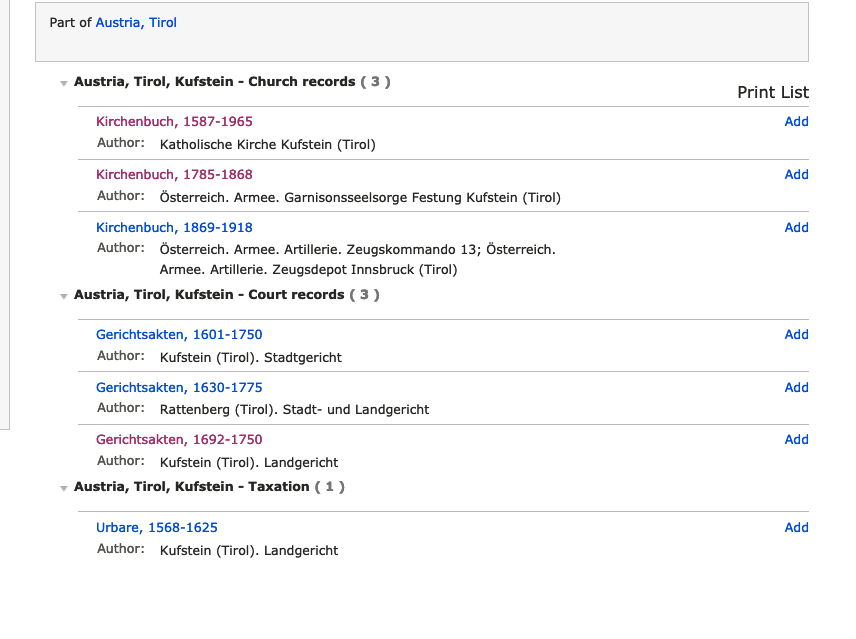The height and width of the screenshot is (639, 856).
Task: Open Kirchenbuch, 1587-1965 record
Action: 174,121
